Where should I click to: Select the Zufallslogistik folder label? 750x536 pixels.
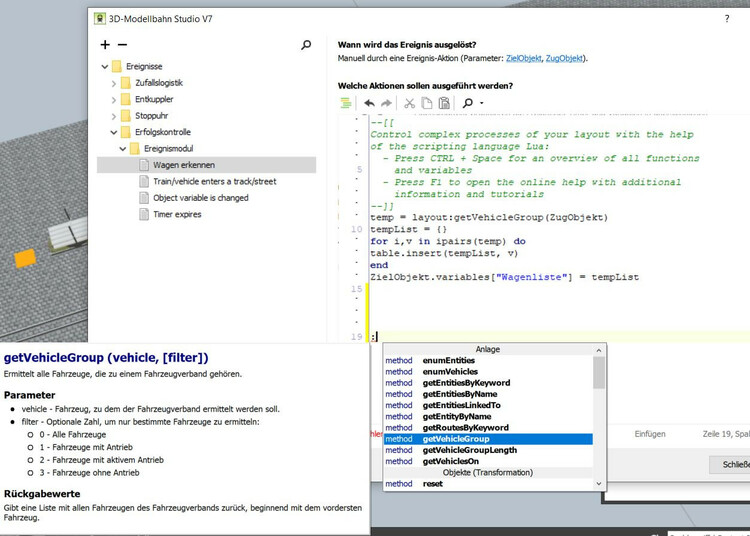[x=159, y=83]
